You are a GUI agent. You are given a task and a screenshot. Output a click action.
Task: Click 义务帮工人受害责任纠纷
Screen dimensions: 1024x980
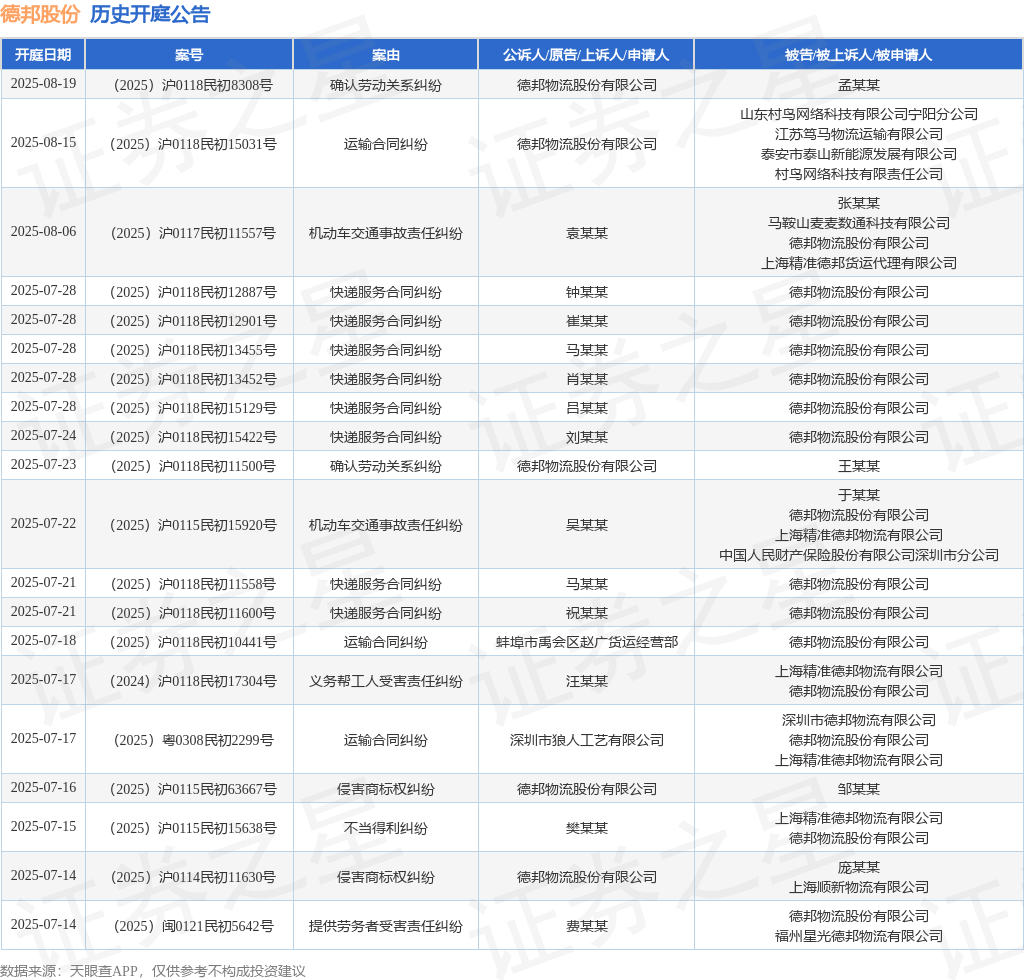tap(385, 681)
